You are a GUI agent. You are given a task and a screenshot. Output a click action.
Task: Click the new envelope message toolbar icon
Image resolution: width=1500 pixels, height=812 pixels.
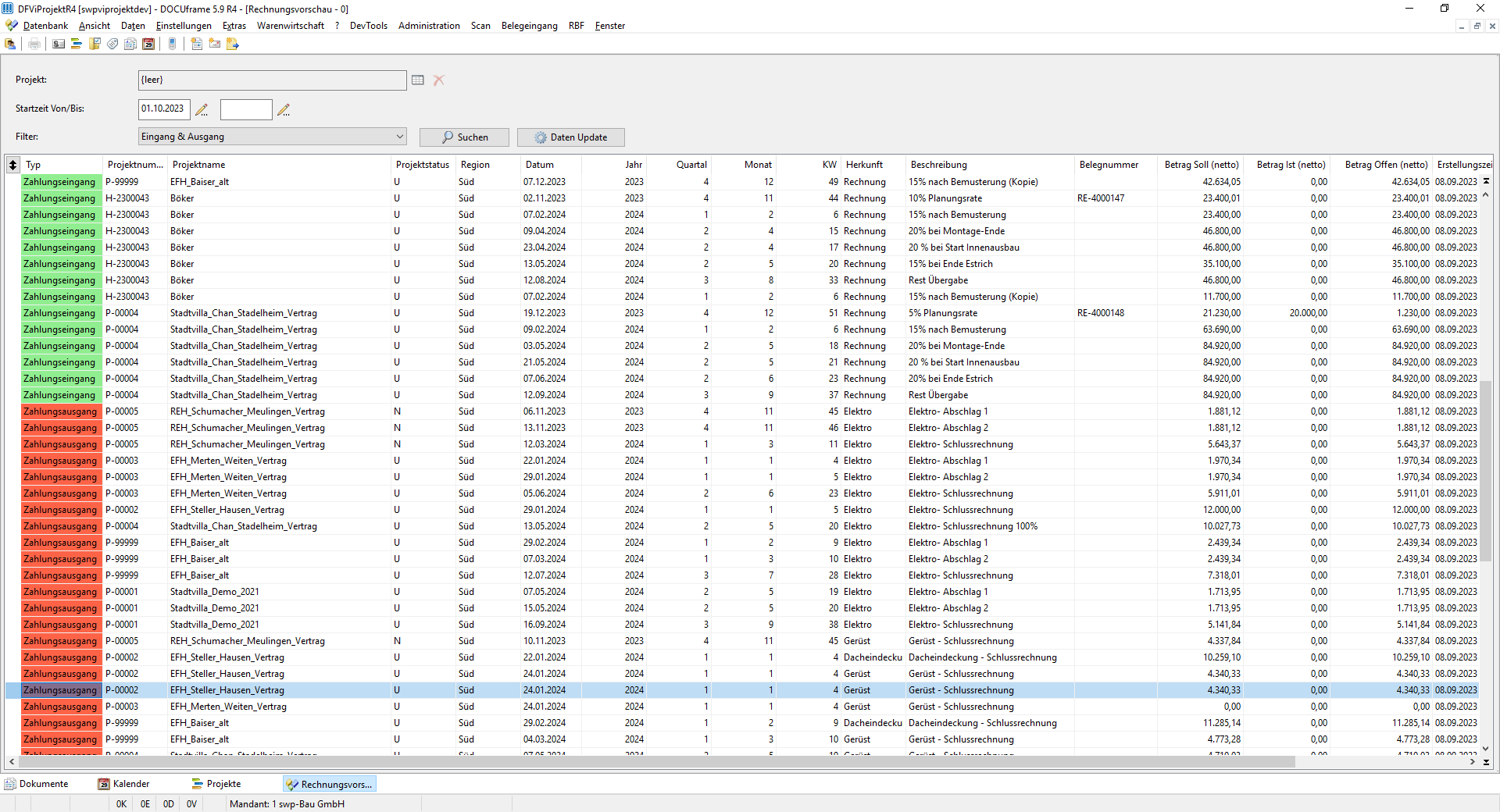(x=215, y=45)
